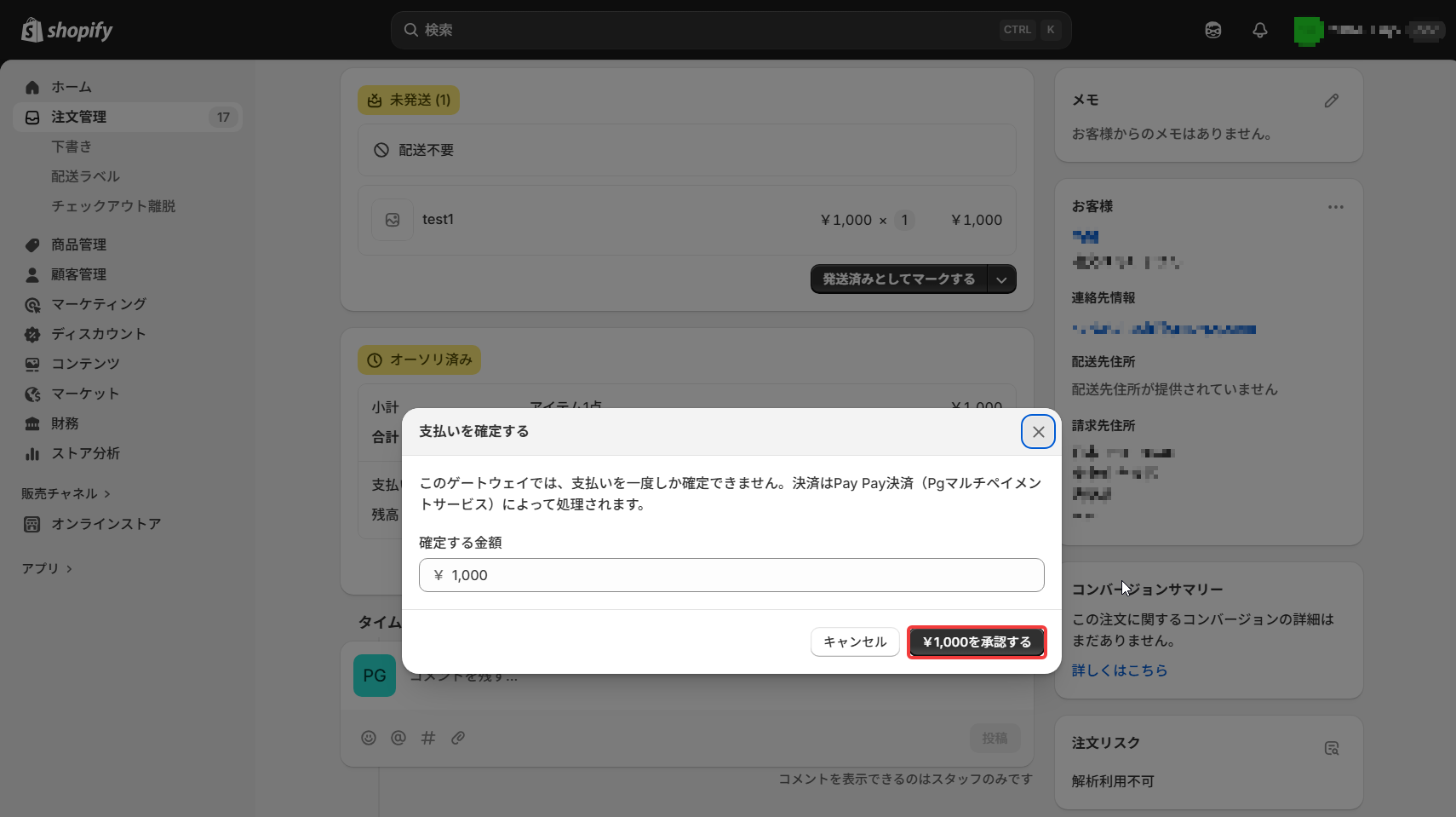Click the content image icon

(32, 364)
